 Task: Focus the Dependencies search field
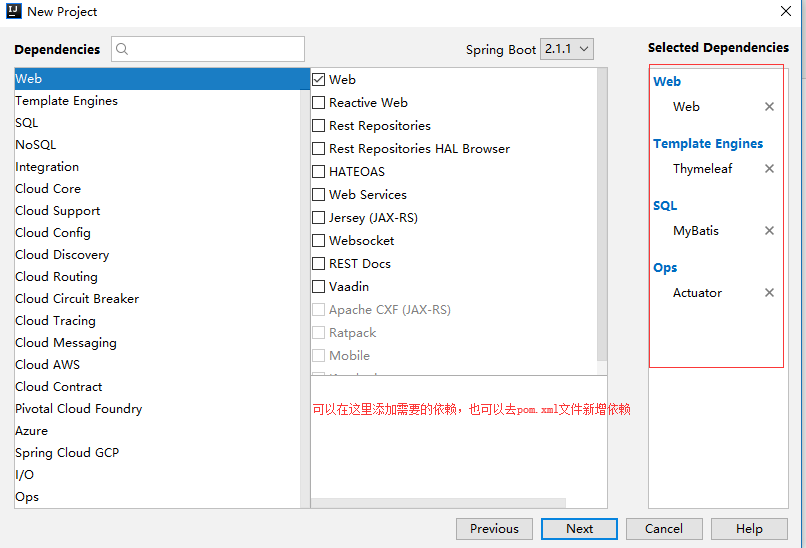pyautogui.click(x=208, y=49)
